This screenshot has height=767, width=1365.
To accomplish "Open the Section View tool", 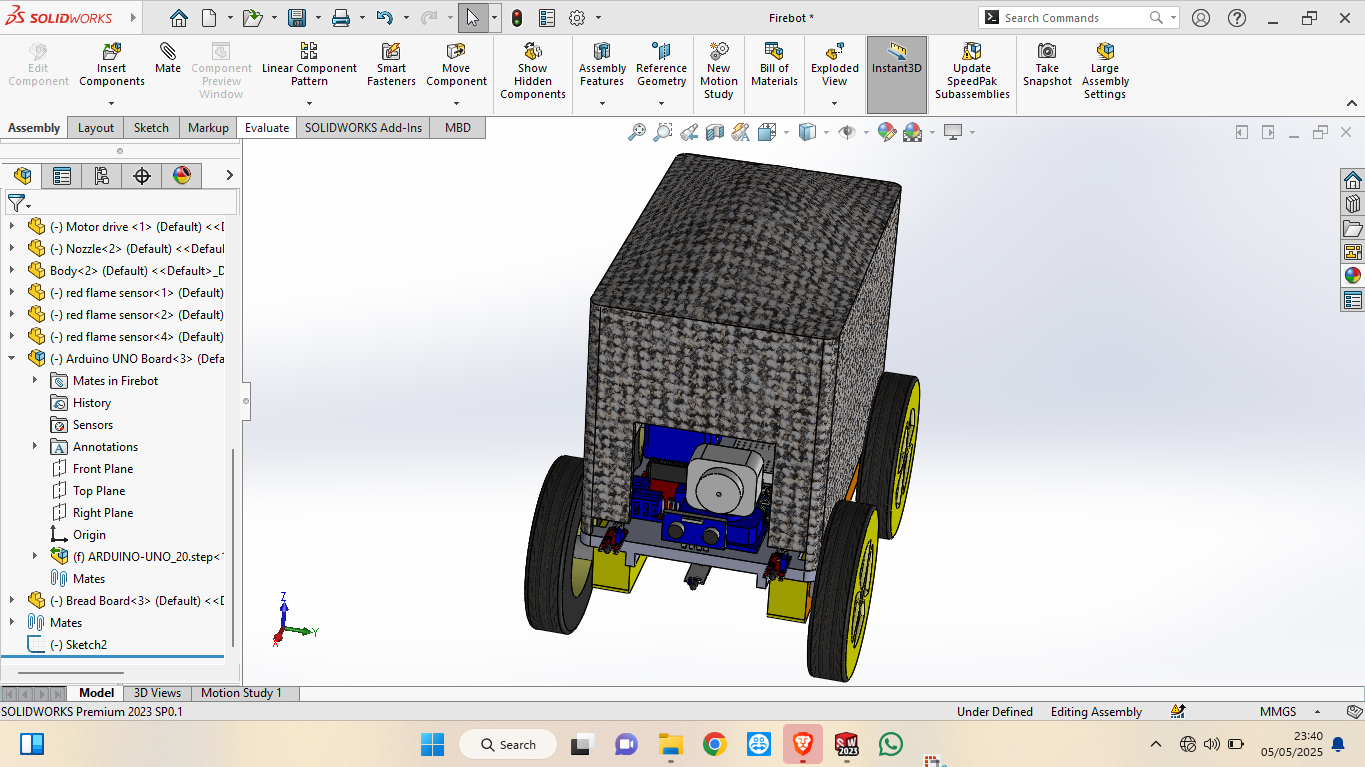I will [715, 132].
